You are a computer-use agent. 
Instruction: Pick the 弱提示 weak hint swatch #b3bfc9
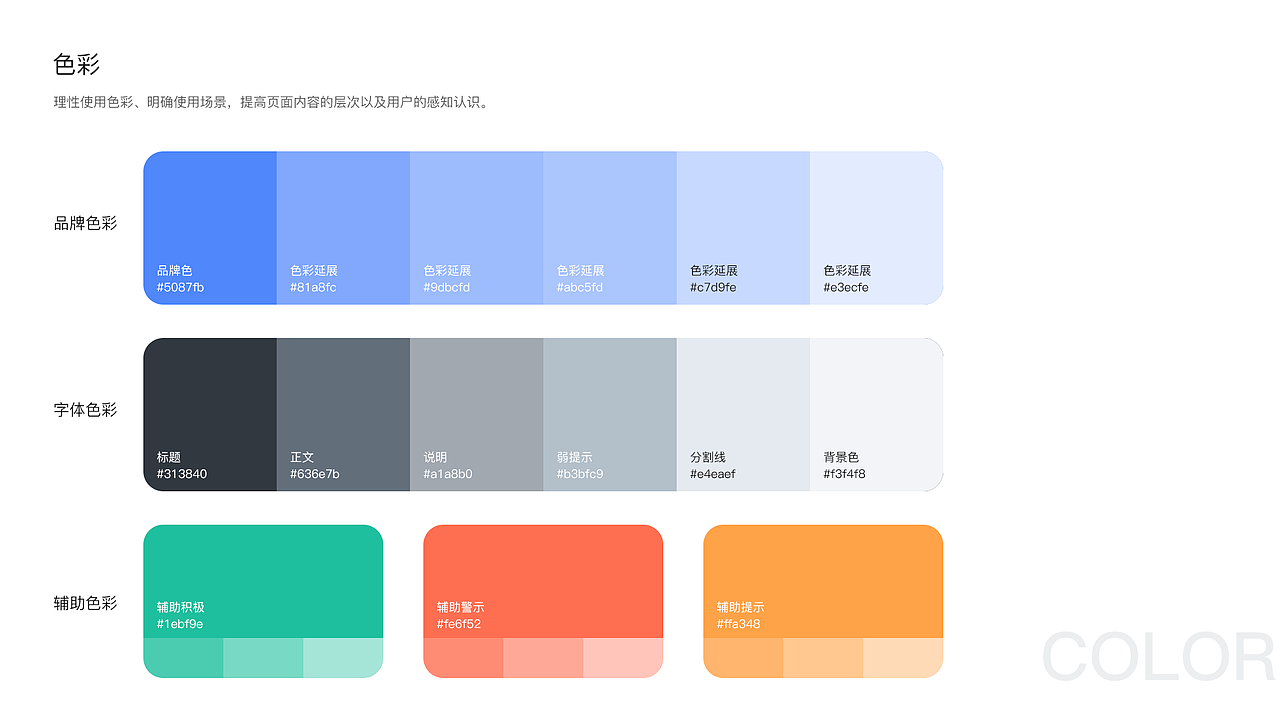[x=610, y=415]
